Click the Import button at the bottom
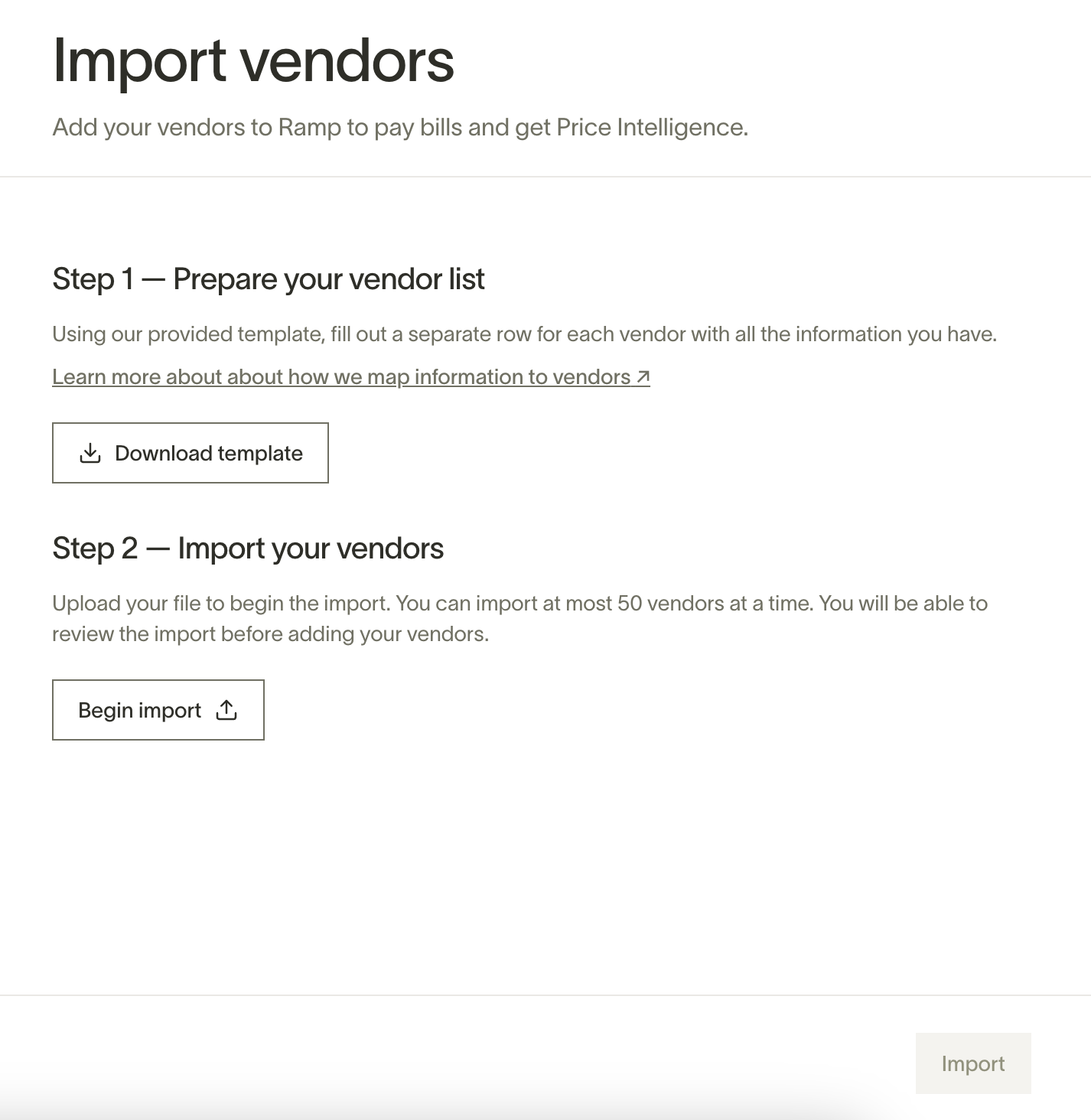 (x=973, y=1063)
